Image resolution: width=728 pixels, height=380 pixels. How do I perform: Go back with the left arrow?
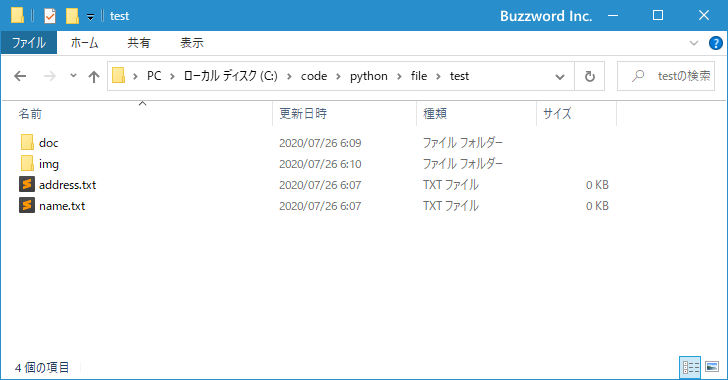pos(20,76)
